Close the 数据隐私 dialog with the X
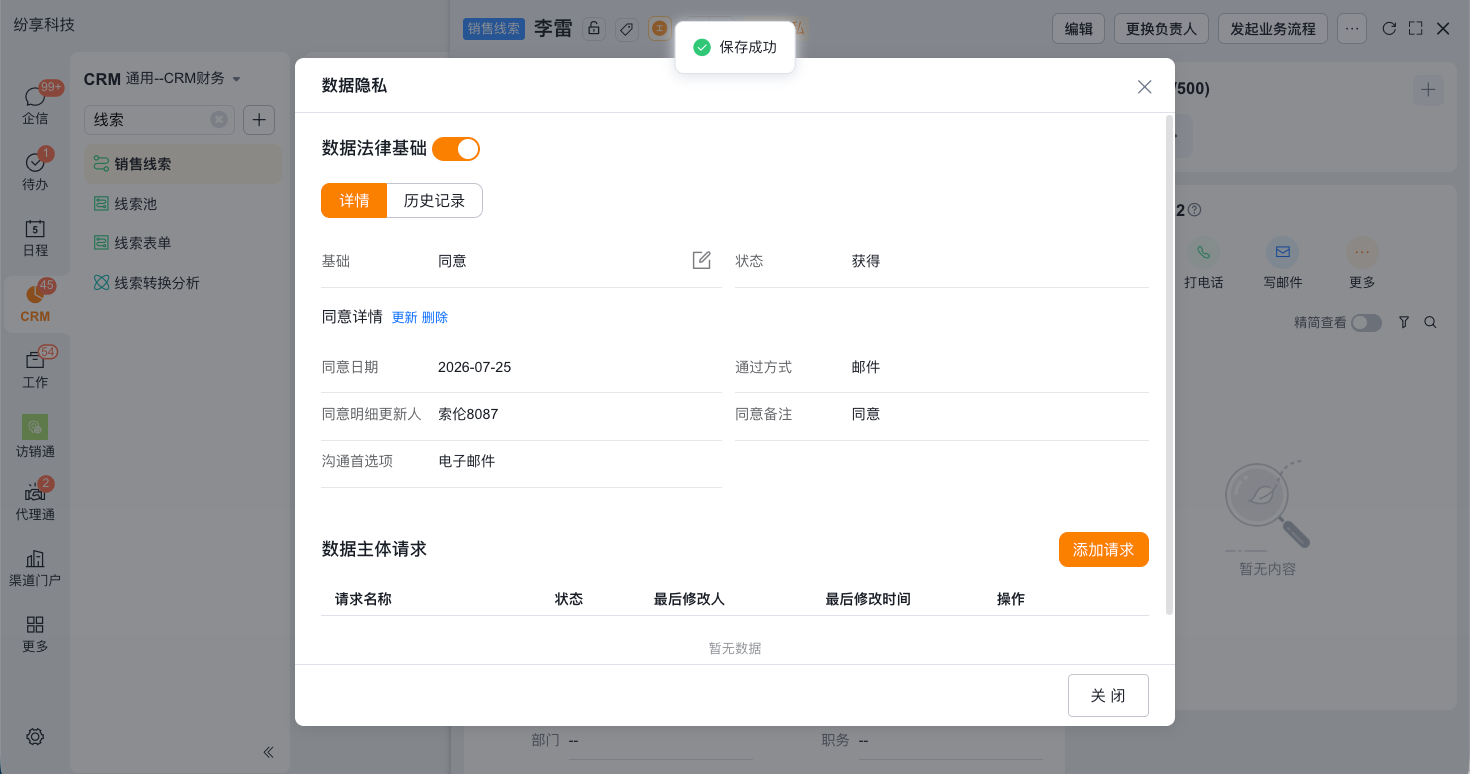This screenshot has width=1470, height=774. [1145, 86]
